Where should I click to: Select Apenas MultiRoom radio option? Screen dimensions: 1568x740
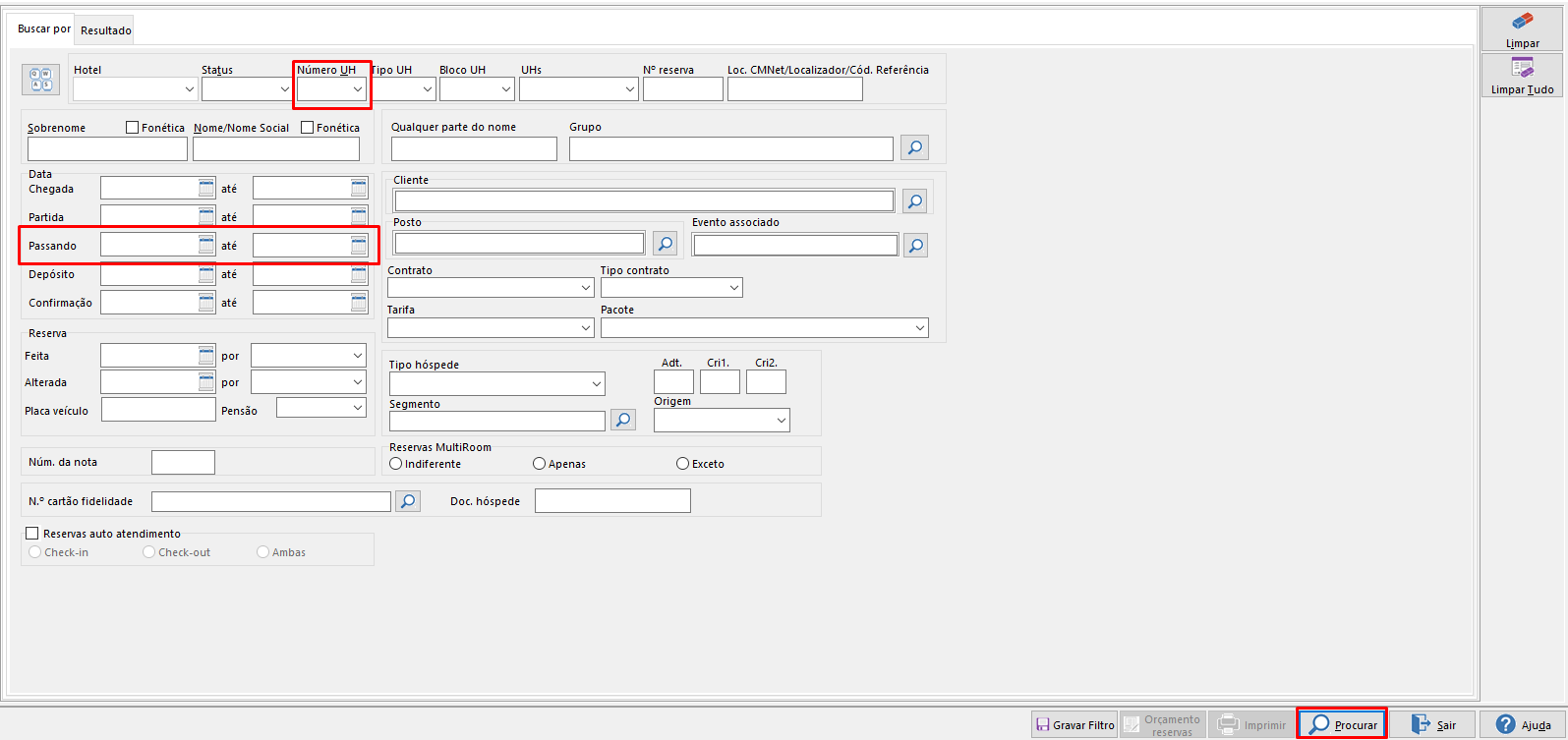[539, 464]
